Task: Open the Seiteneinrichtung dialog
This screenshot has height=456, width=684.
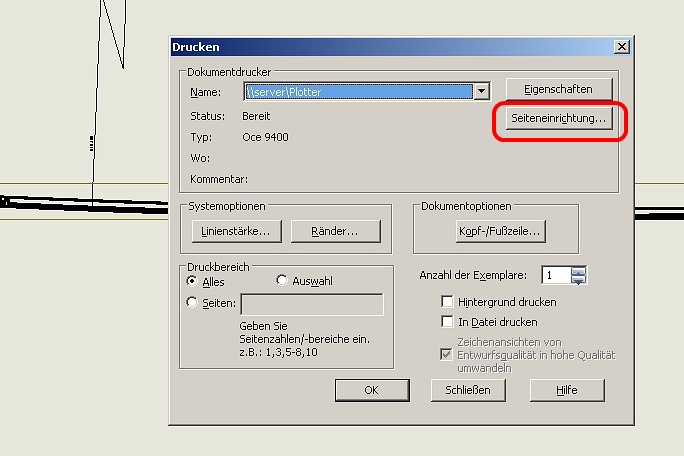Action: [x=559, y=118]
